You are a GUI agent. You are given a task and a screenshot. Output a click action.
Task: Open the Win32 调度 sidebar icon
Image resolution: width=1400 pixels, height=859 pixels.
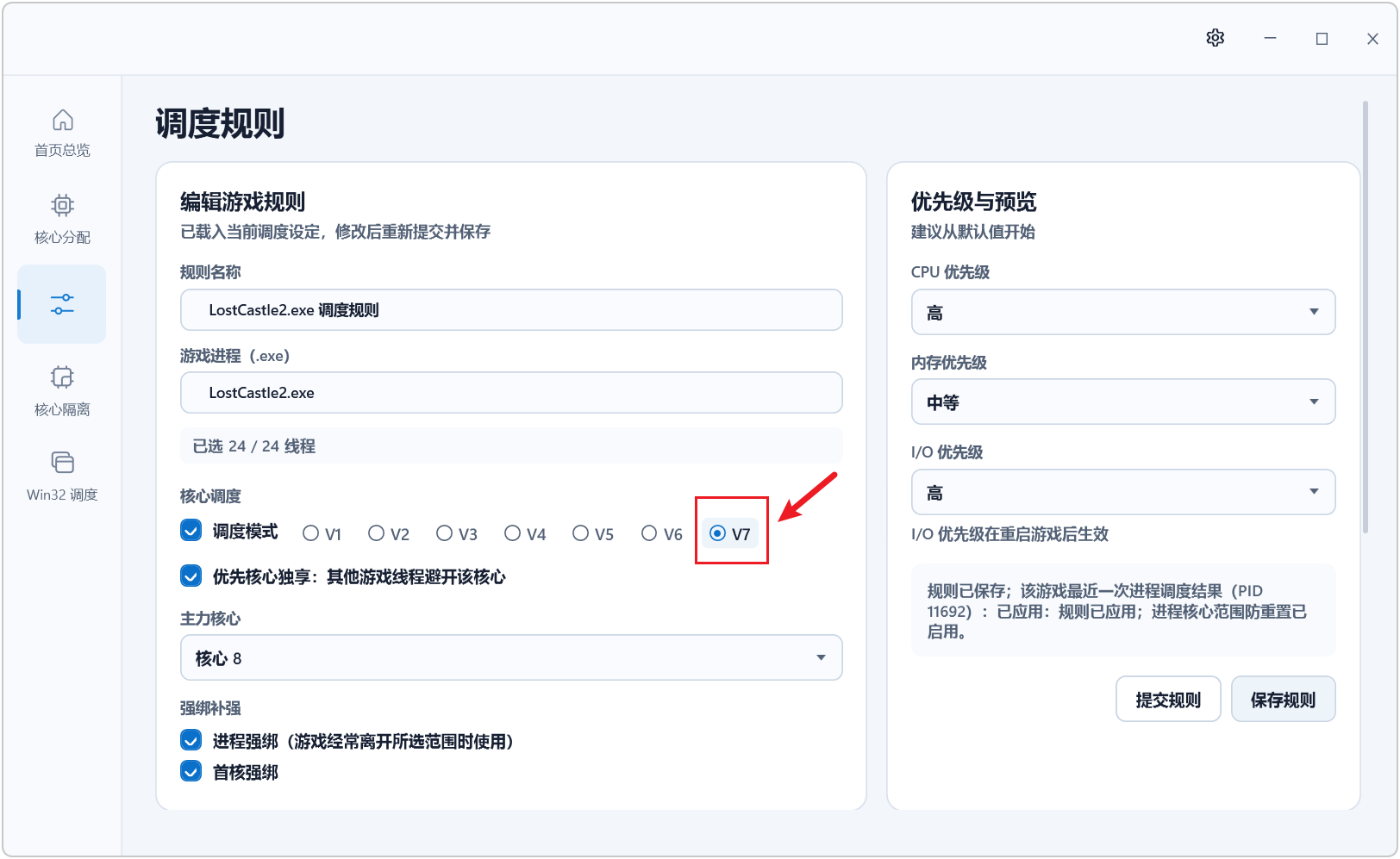62,463
